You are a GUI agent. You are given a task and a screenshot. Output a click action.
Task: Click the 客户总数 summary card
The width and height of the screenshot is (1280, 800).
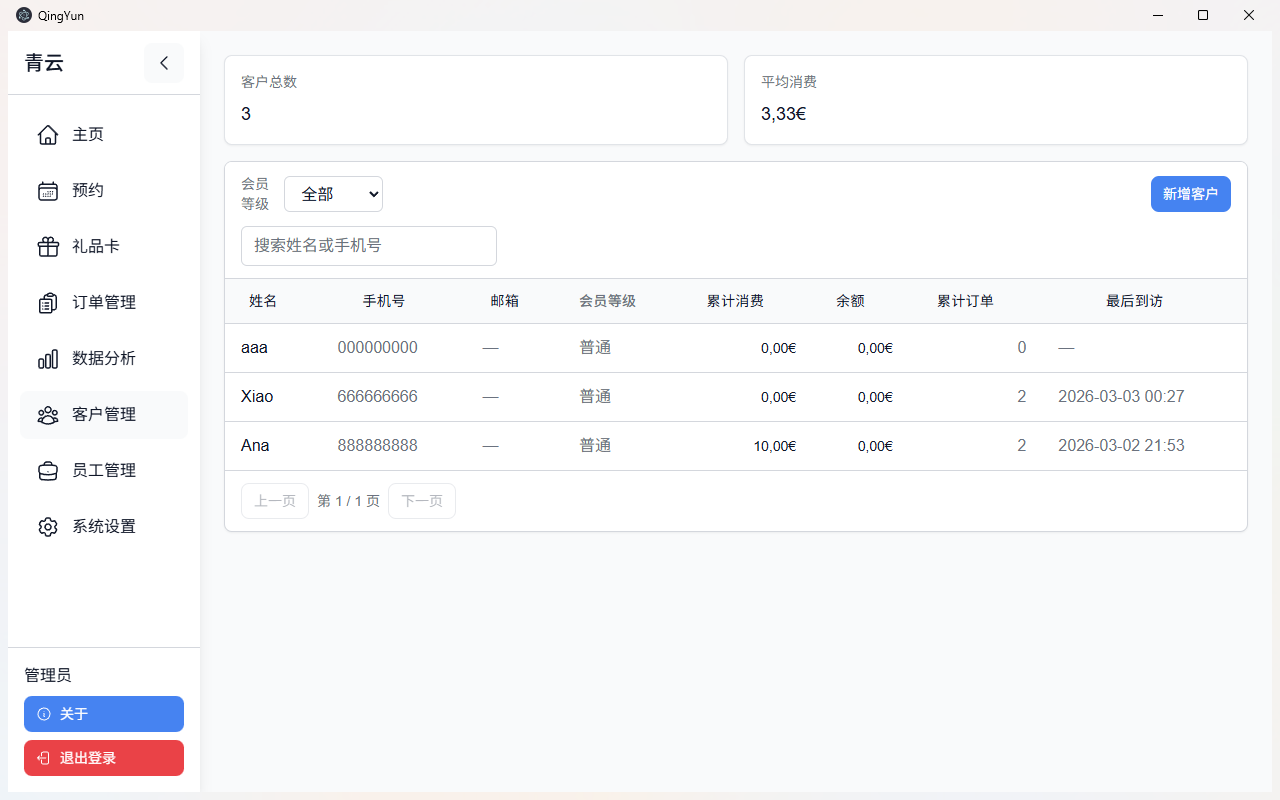[476, 100]
